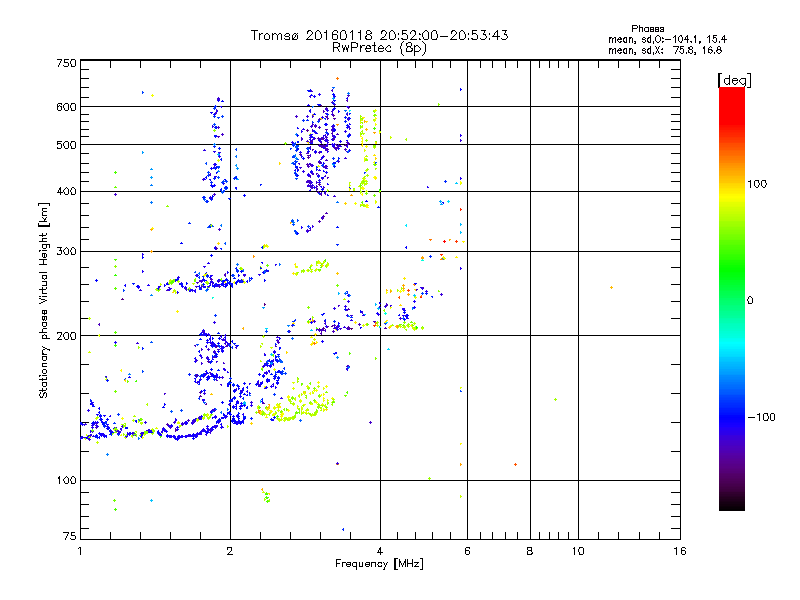
Task: Click the x-axis tick label '16'
Action: (680, 551)
